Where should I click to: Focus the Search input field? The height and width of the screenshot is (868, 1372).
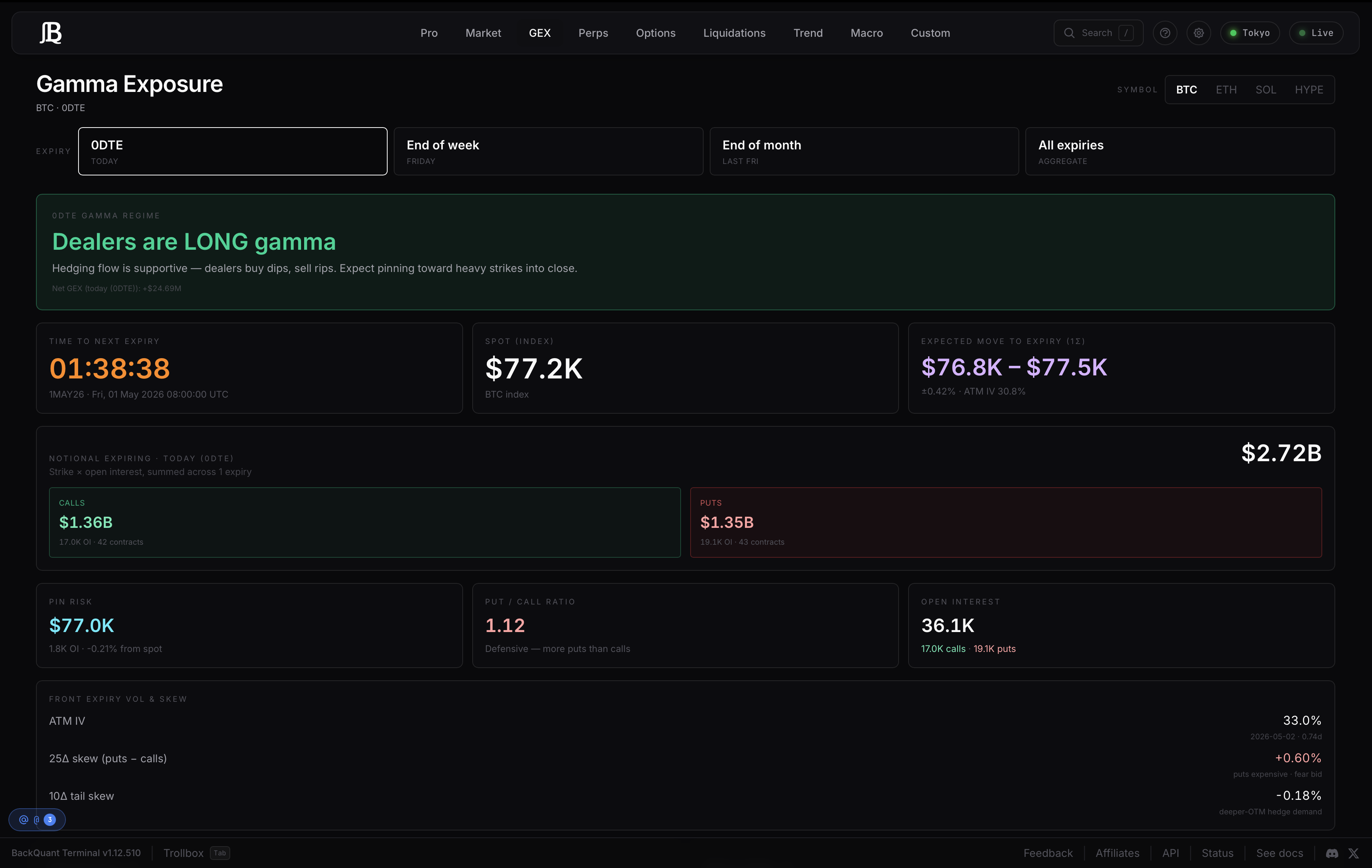pyautogui.click(x=1098, y=33)
